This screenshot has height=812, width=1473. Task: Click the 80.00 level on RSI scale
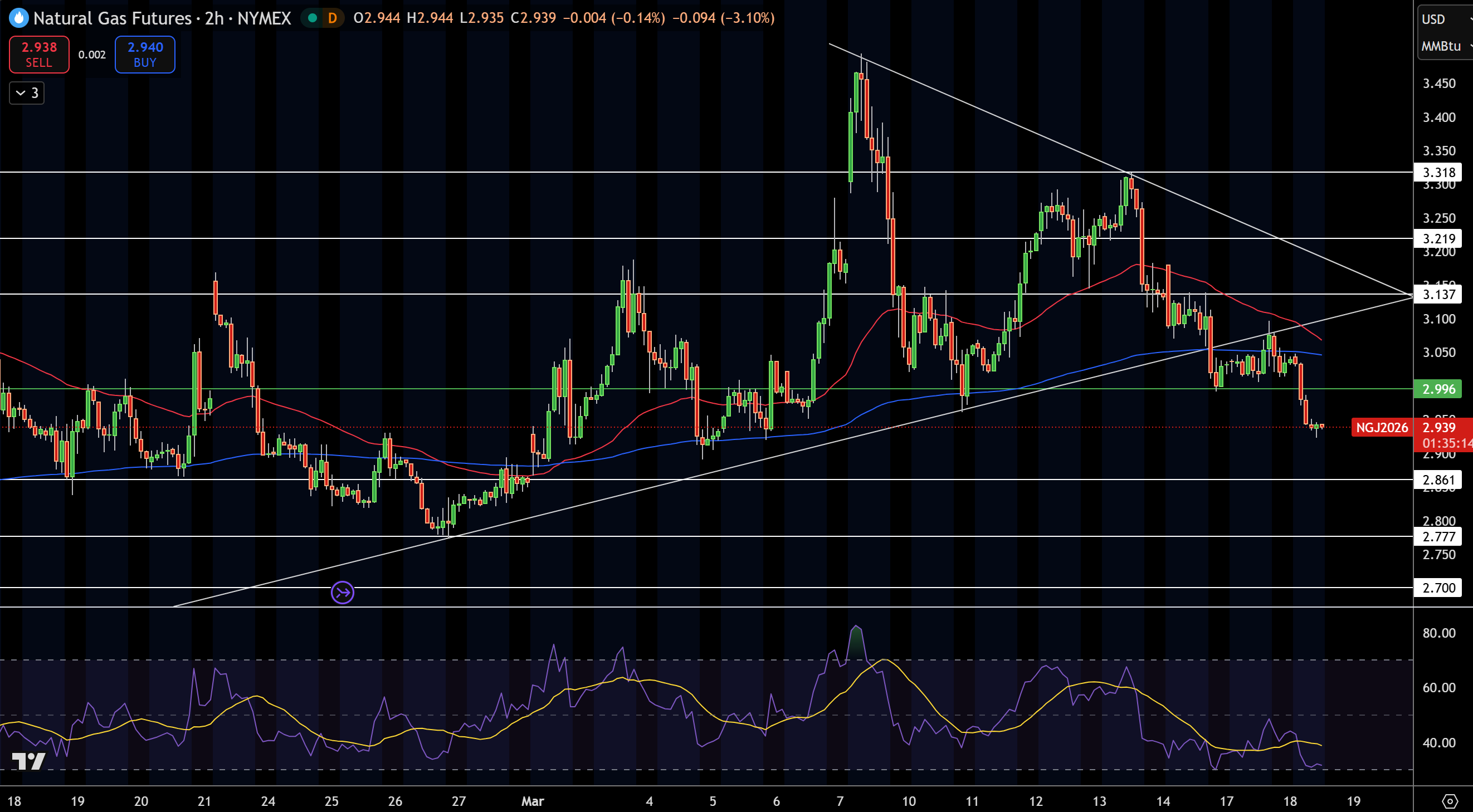coord(1438,633)
